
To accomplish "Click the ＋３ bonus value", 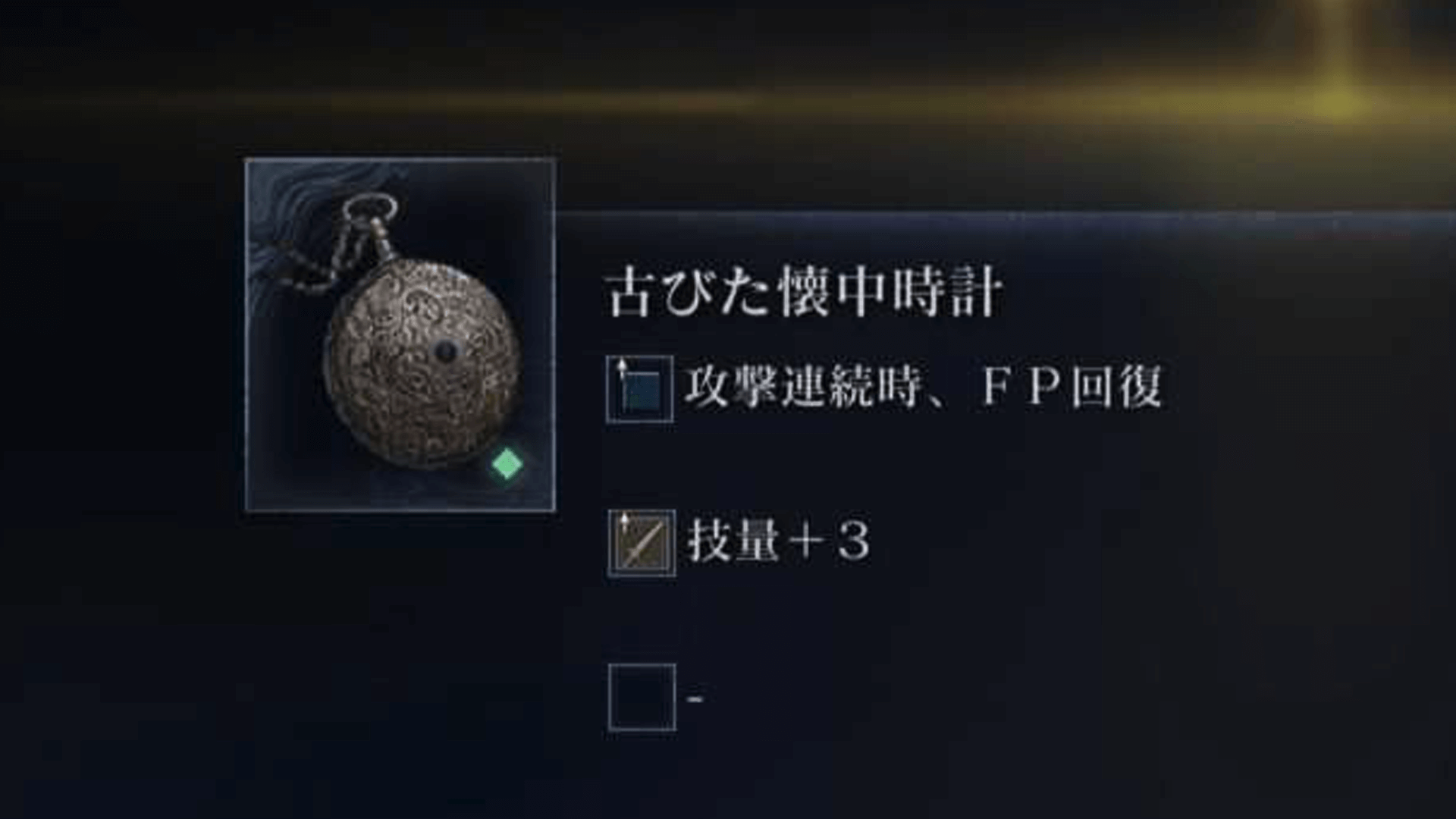I will (828, 541).
